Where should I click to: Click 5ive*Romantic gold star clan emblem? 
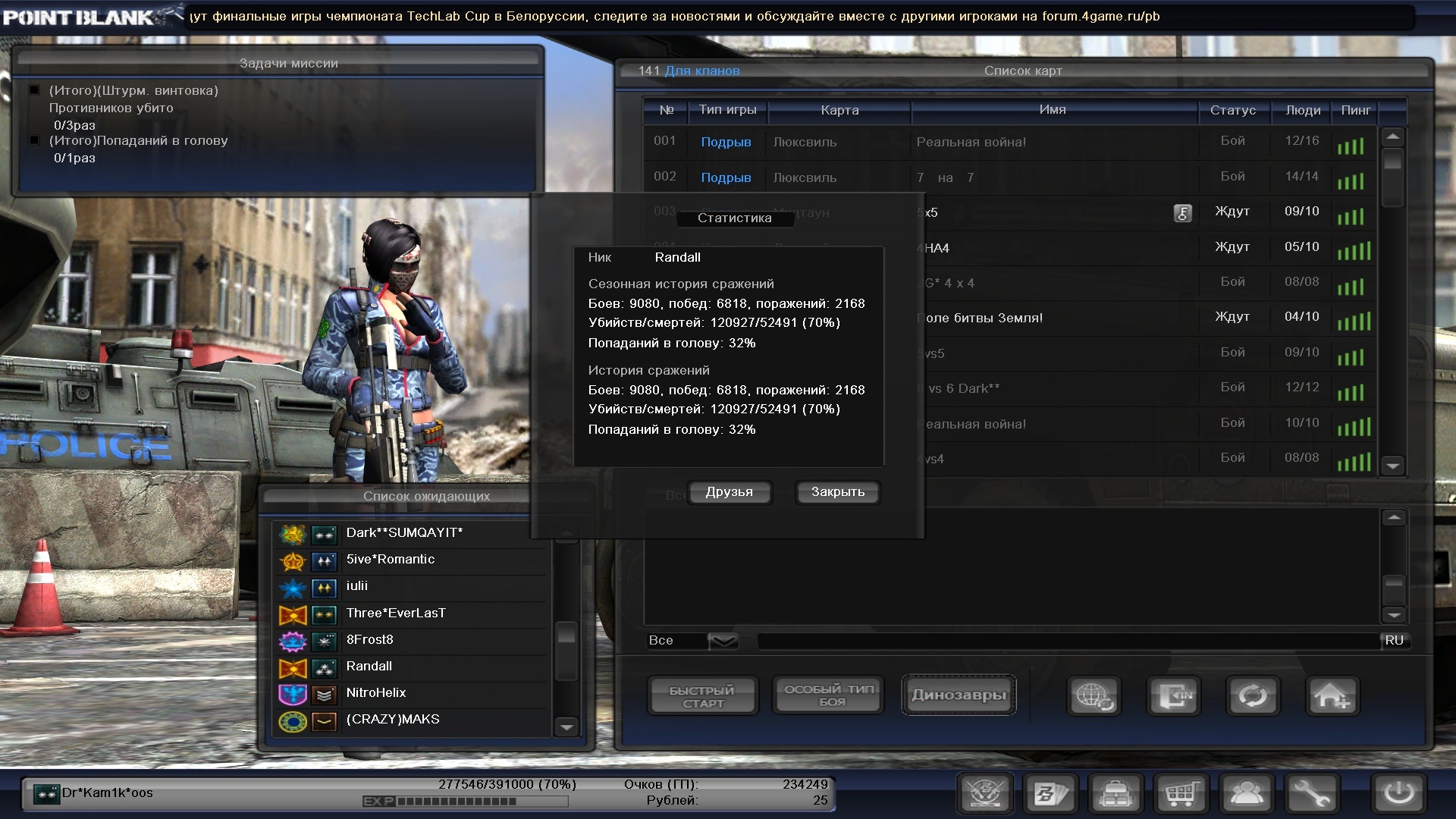293,561
